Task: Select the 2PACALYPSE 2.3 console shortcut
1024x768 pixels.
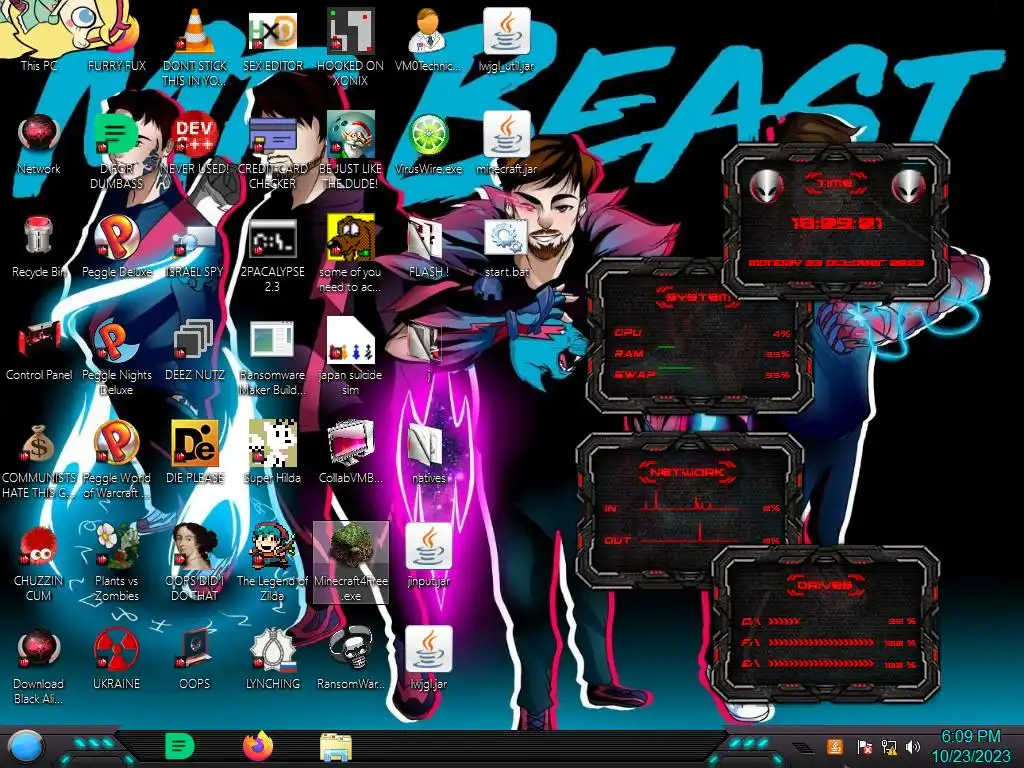Action: (272, 256)
